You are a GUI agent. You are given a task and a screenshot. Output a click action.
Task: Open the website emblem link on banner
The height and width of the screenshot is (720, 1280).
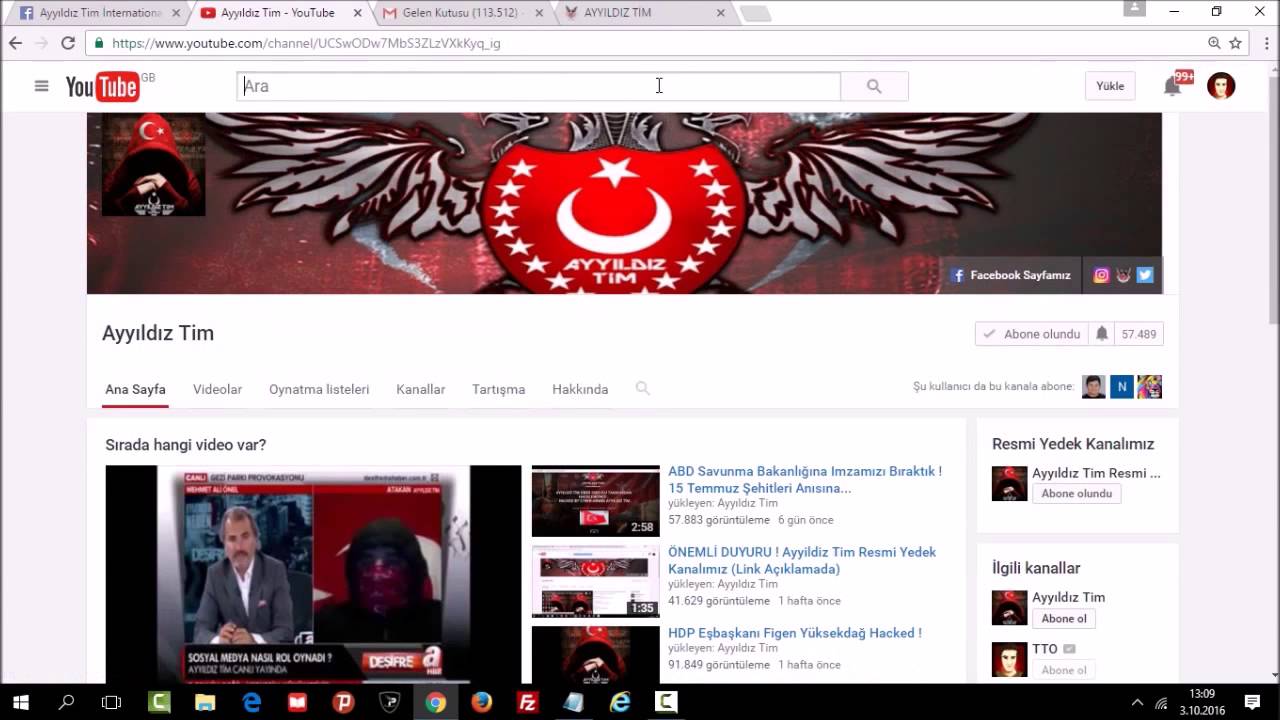(x=1123, y=275)
